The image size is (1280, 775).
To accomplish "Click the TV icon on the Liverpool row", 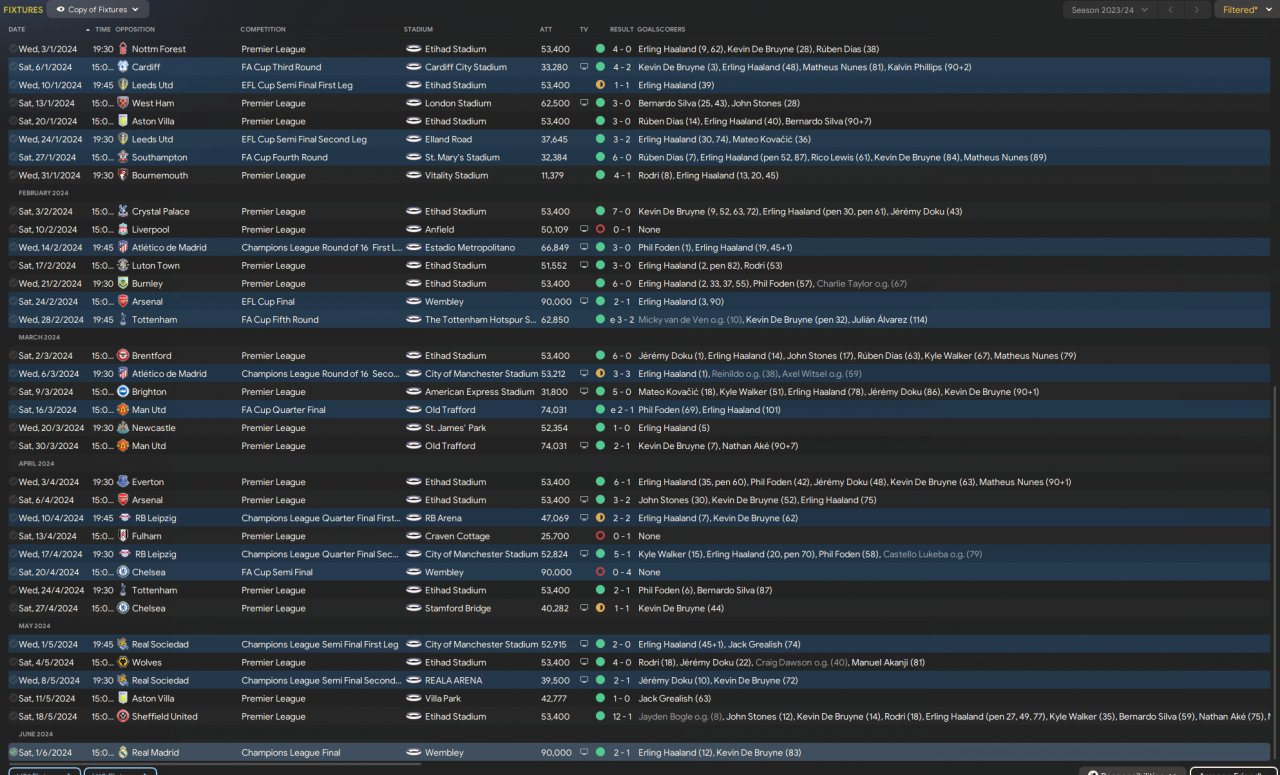I will pos(584,229).
